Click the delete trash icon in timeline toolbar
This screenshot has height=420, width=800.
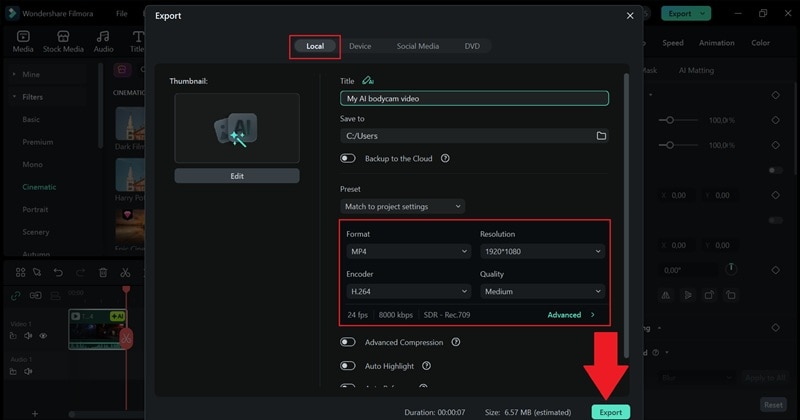(103, 273)
